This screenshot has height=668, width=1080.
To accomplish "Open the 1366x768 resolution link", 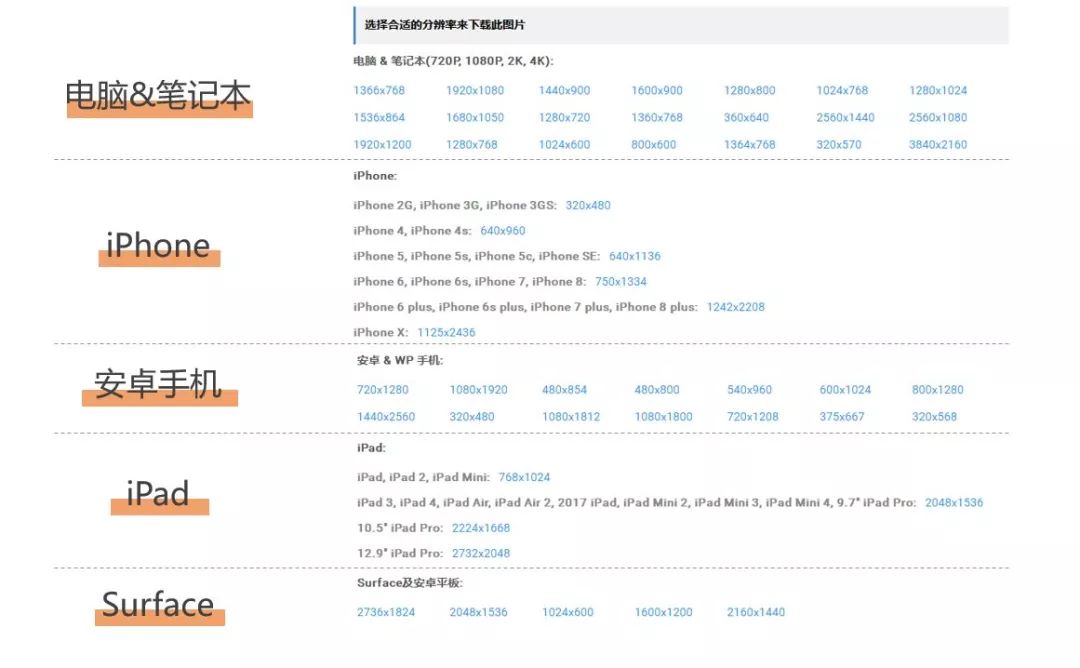I will (x=379, y=90).
